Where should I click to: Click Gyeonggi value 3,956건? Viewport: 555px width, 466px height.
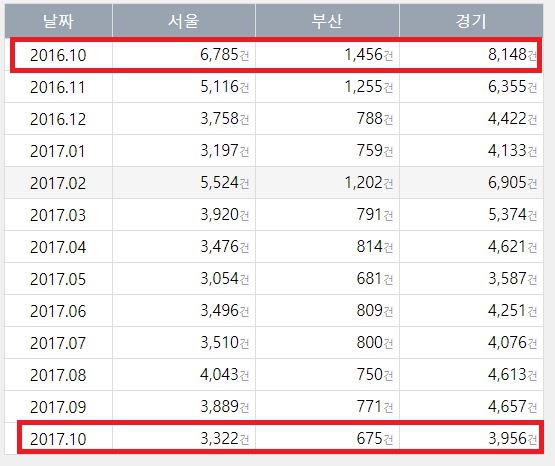pos(512,439)
